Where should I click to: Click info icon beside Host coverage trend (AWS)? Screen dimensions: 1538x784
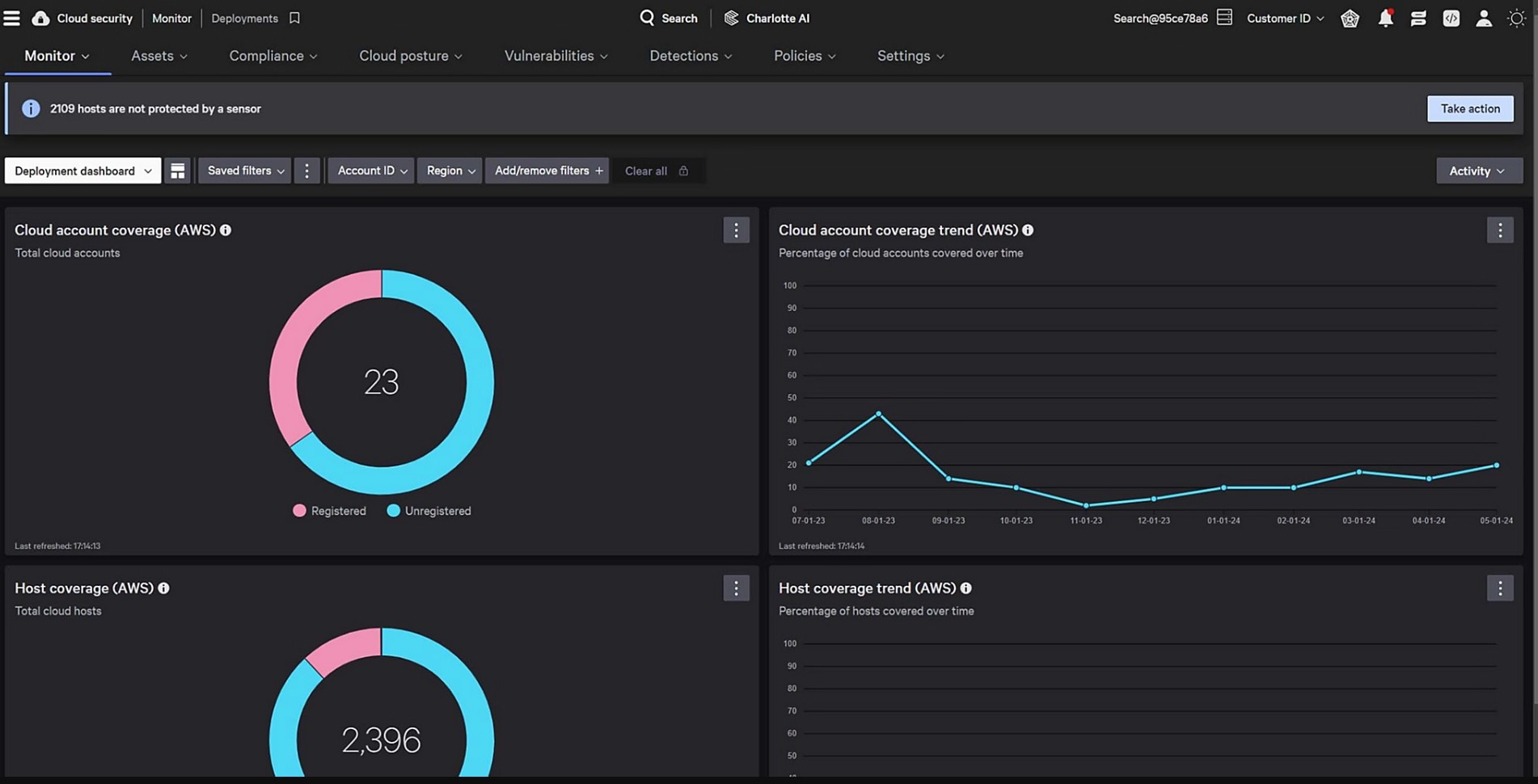pos(965,588)
